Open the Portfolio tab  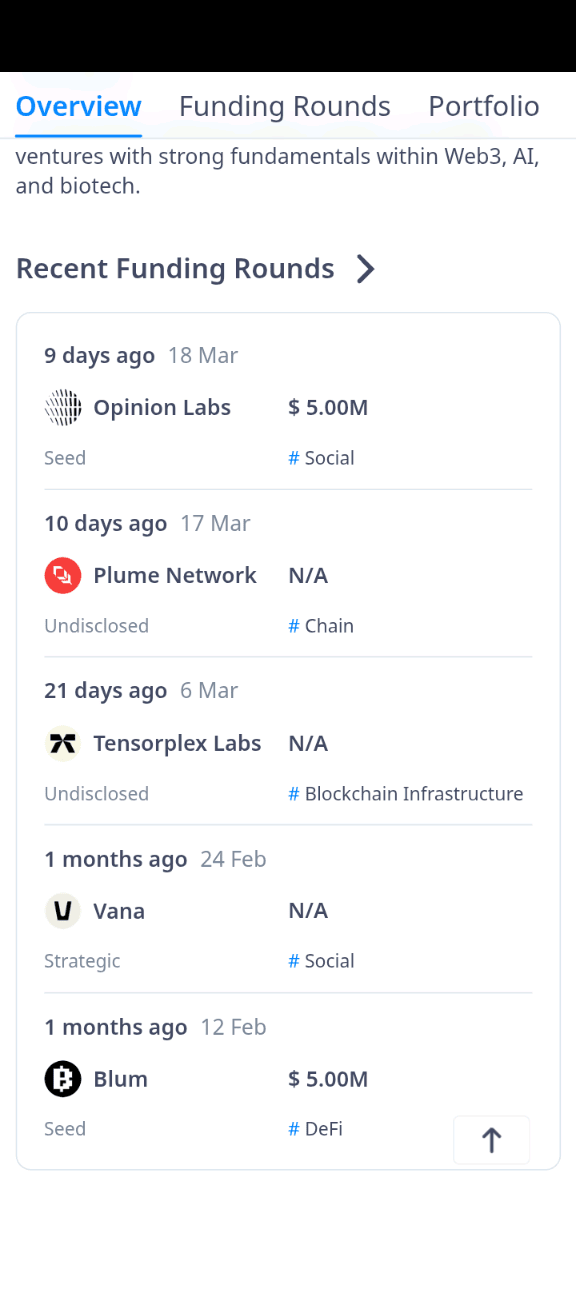[484, 106]
